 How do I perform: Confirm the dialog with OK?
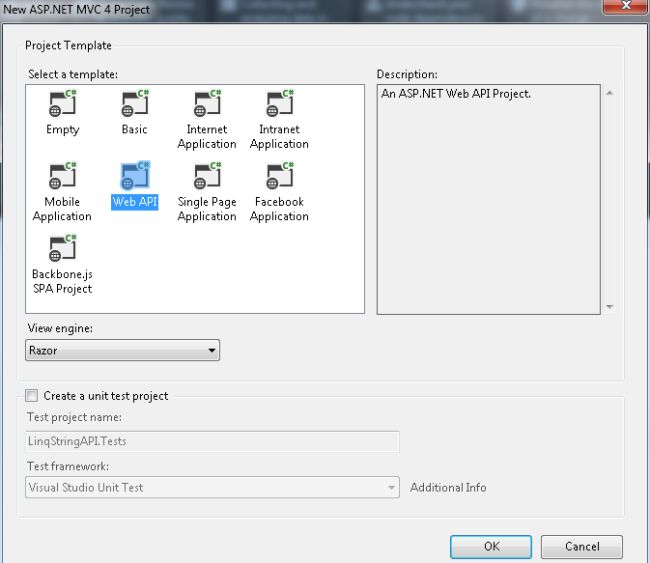coord(491,546)
